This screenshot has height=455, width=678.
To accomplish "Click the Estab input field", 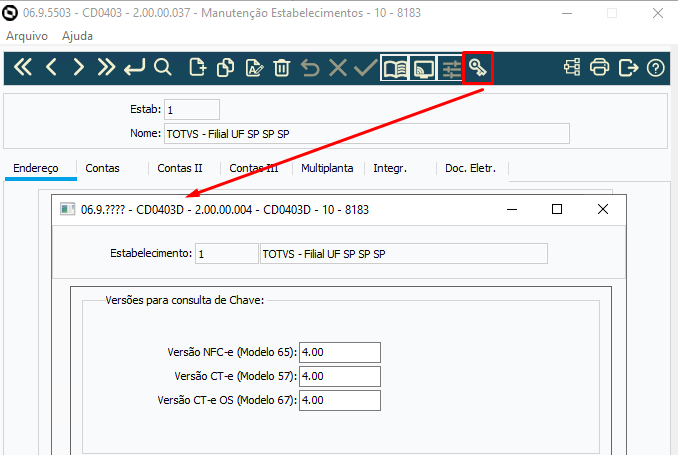I will (x=192, y=109).
